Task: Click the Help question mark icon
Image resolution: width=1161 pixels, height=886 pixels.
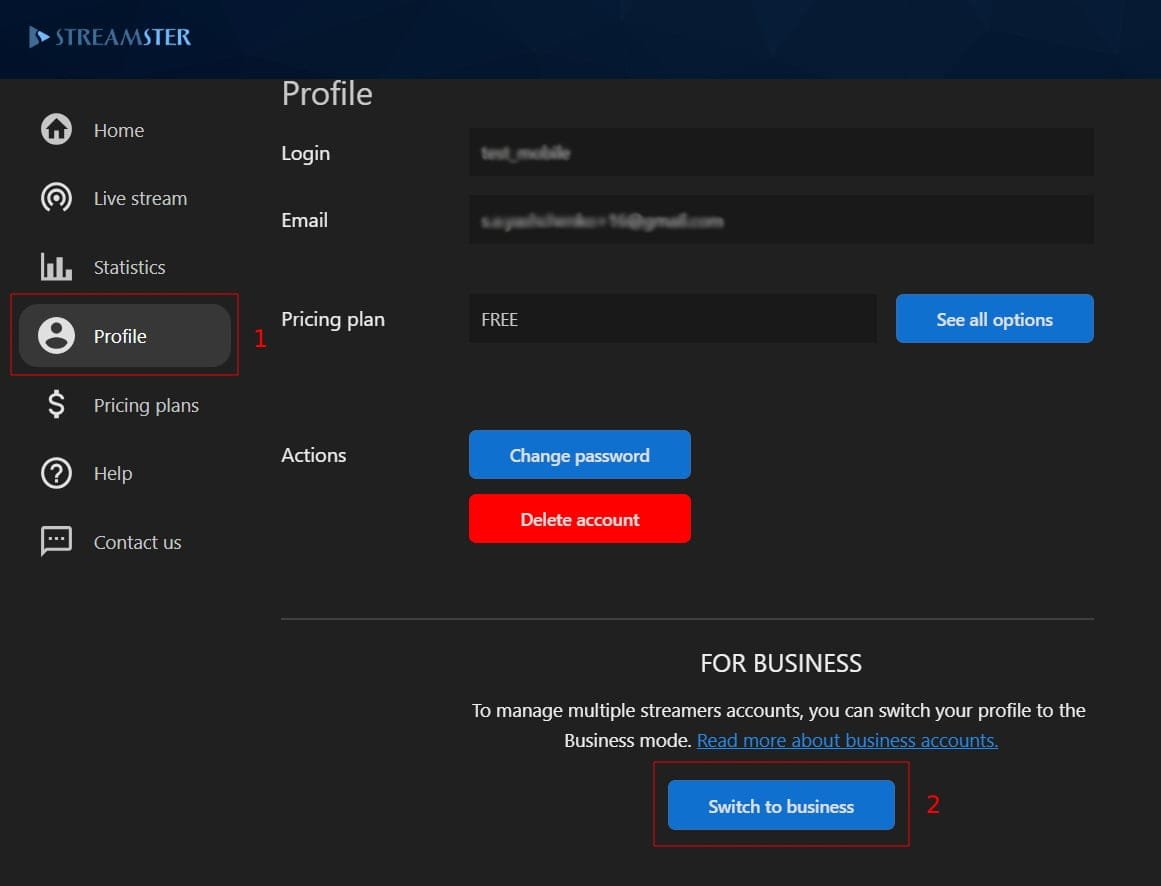Action: tap(56, 473)
